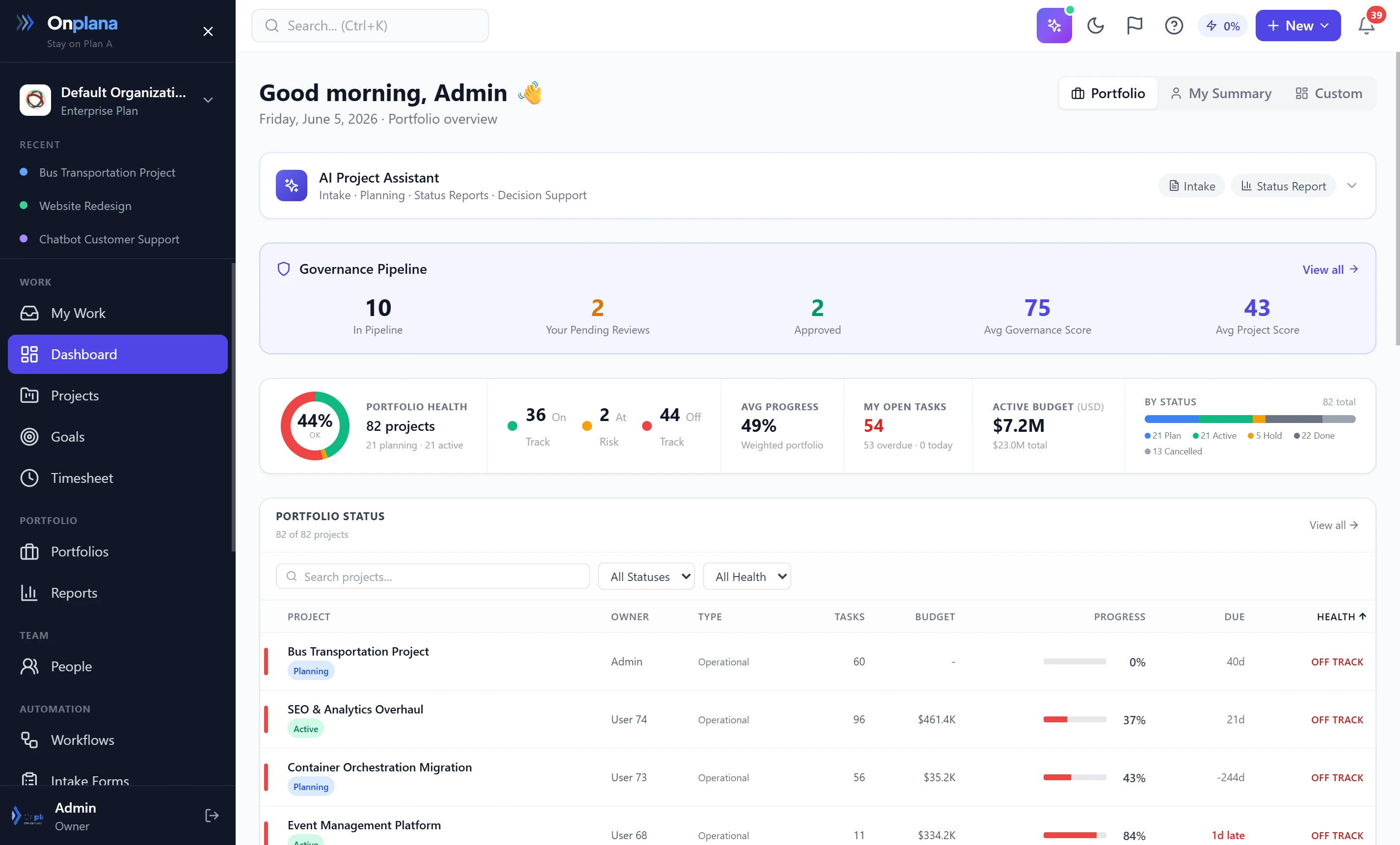Toggle dark mode moon icon
This screenshot has height=845, width=1400.
1095,26
